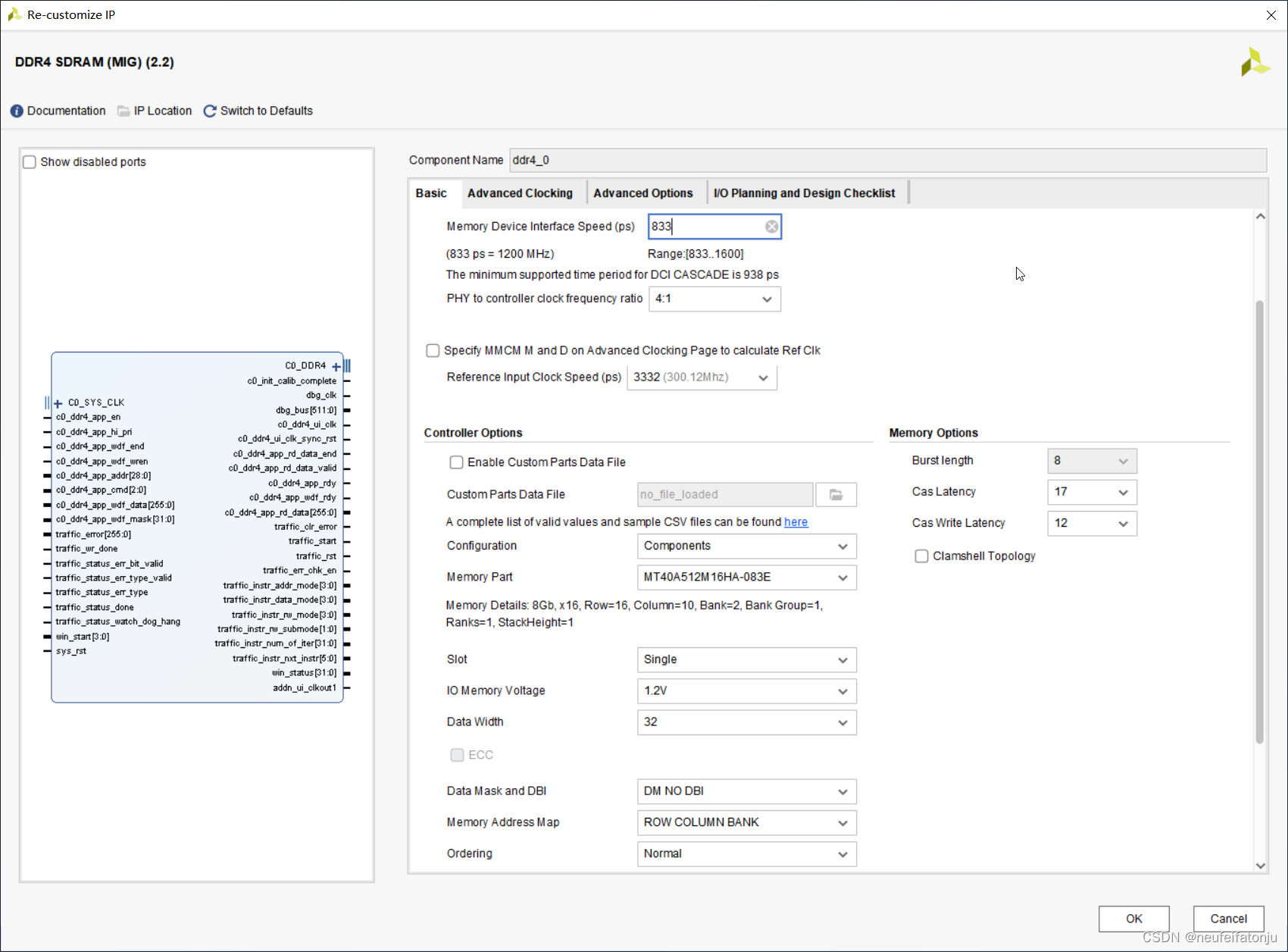Open Reference Input Clock Speed dropdown
Screen dimensions: 1288x952
702,377
